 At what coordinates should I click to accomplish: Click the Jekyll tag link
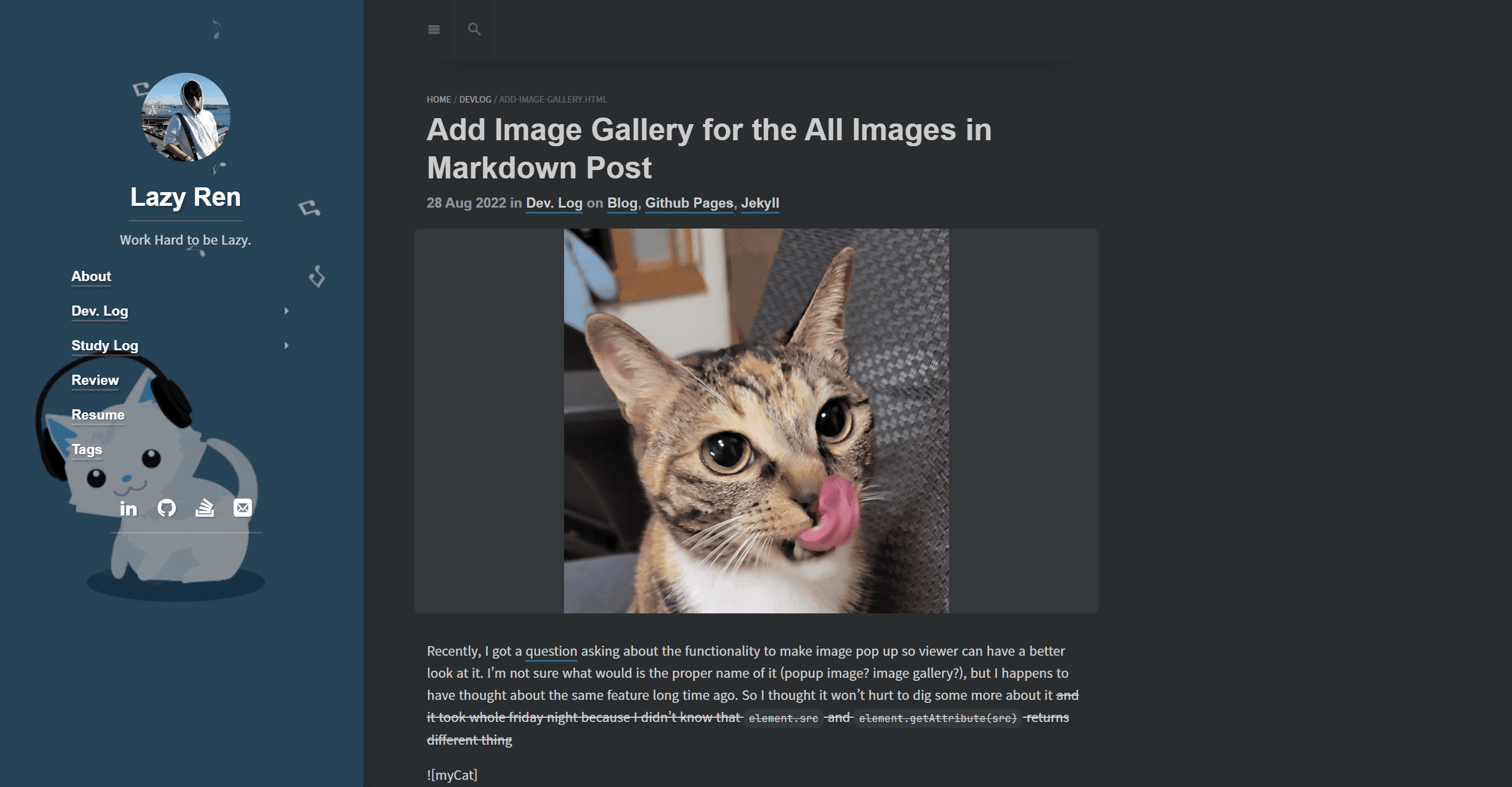[761, 203]
